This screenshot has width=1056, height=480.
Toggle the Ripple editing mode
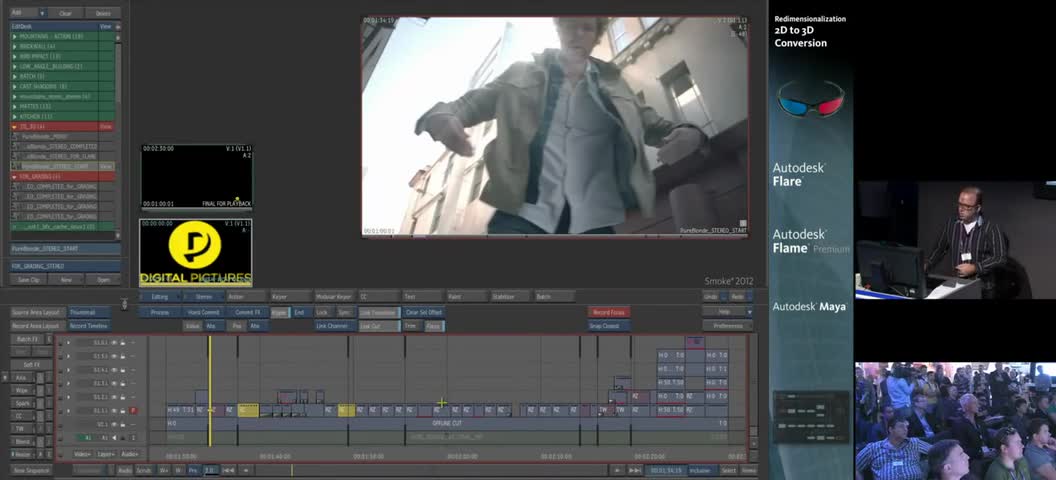[279, 312]
